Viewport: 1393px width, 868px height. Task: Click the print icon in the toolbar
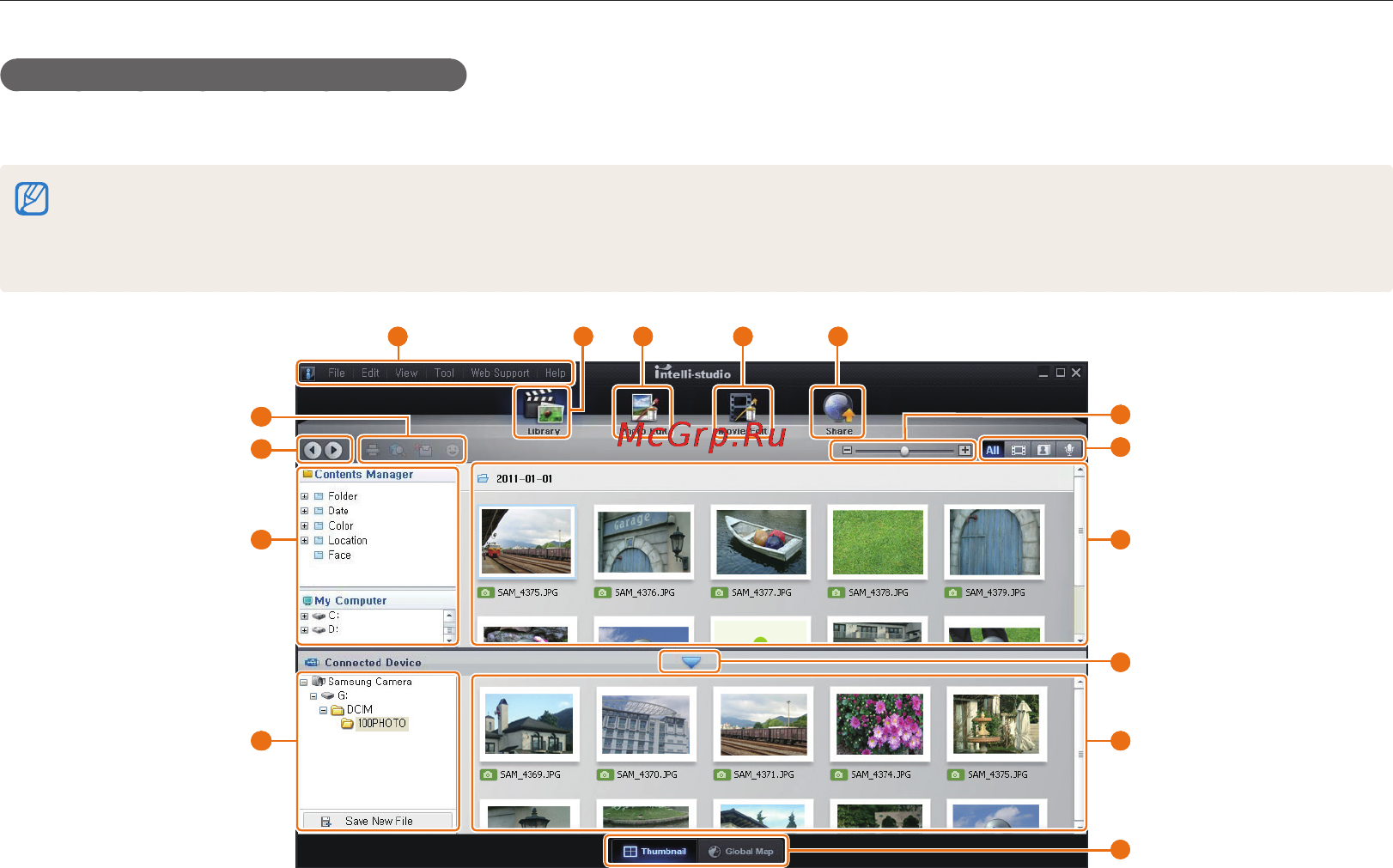[x=373, y=450]
